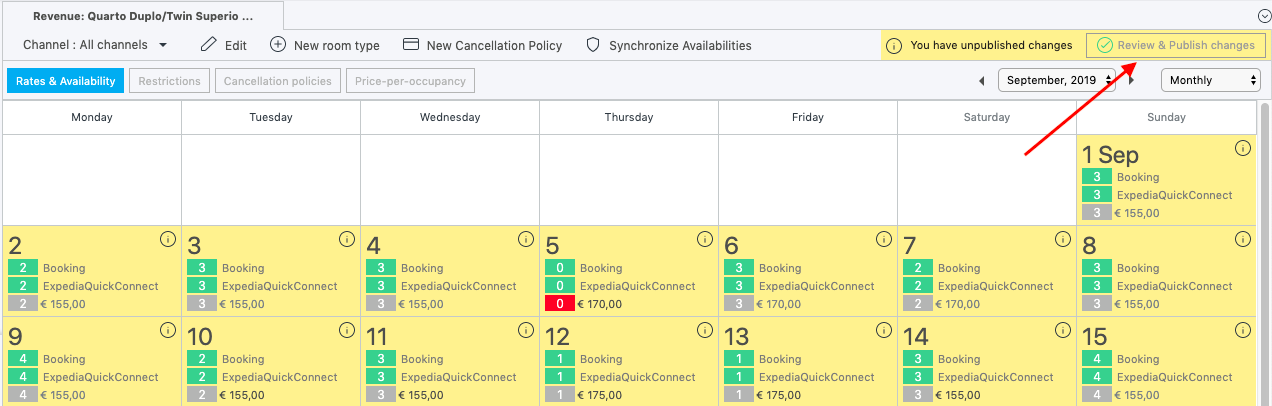This screenshot has width=1272, height=406.
Task: Click Review & Publish changes button
Action: [x=1176, y=46]
